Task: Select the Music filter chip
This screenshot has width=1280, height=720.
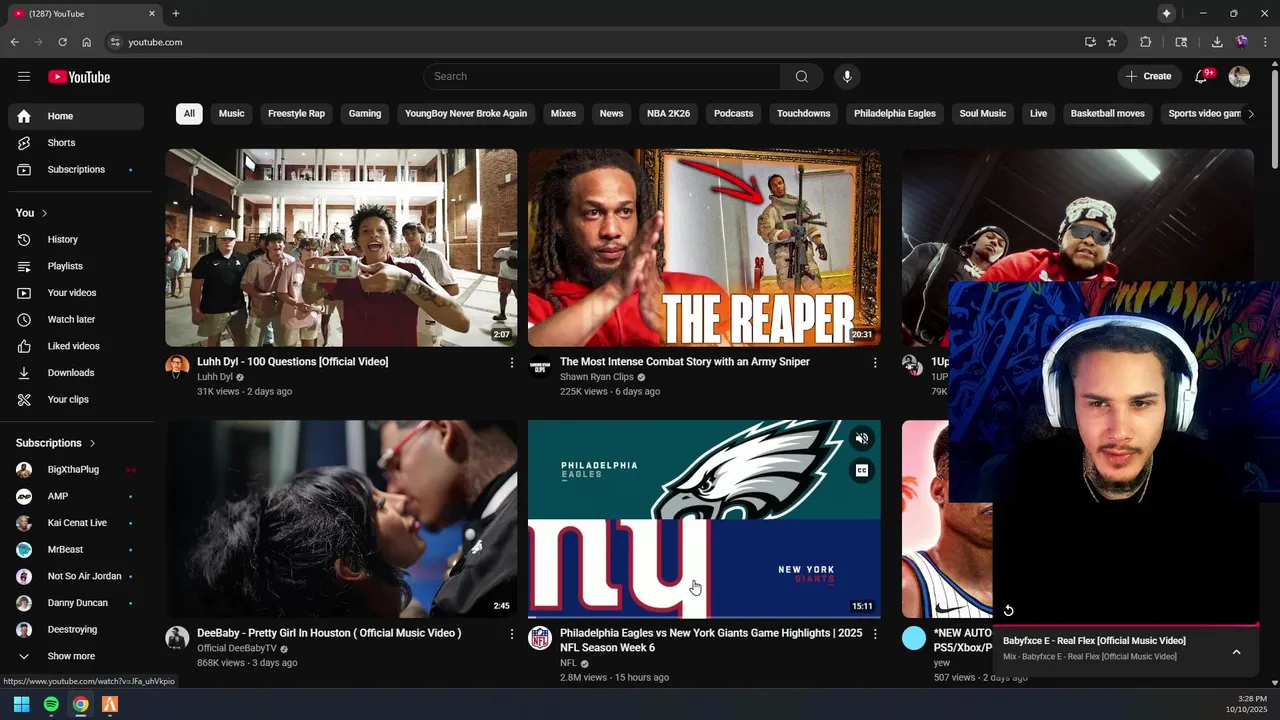Action: tap(231, 113)
